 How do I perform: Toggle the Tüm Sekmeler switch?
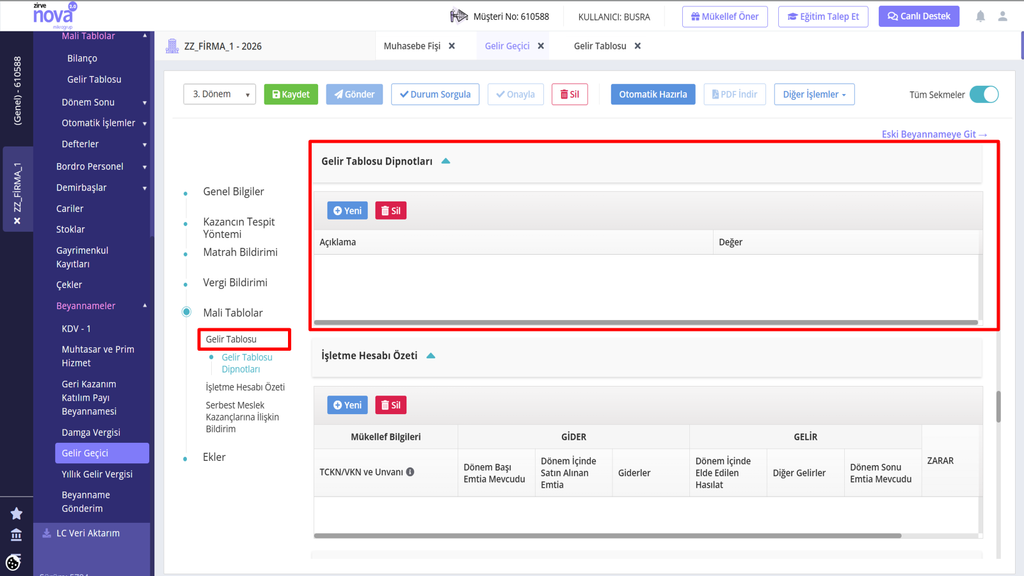[x=984, y=94]
